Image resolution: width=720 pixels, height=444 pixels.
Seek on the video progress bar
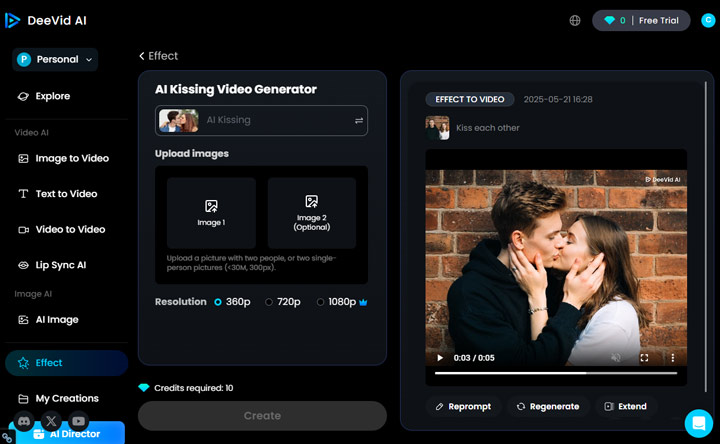tap(556, 373)
